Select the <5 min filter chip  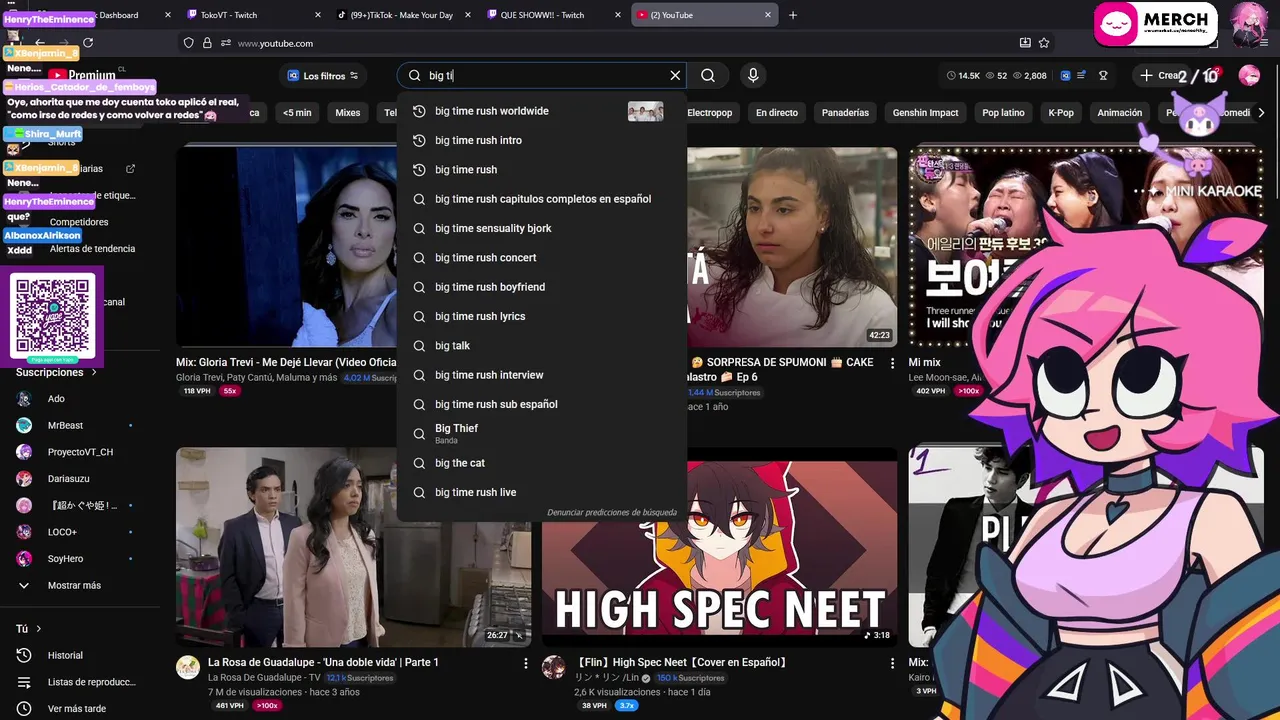point(297,113)
